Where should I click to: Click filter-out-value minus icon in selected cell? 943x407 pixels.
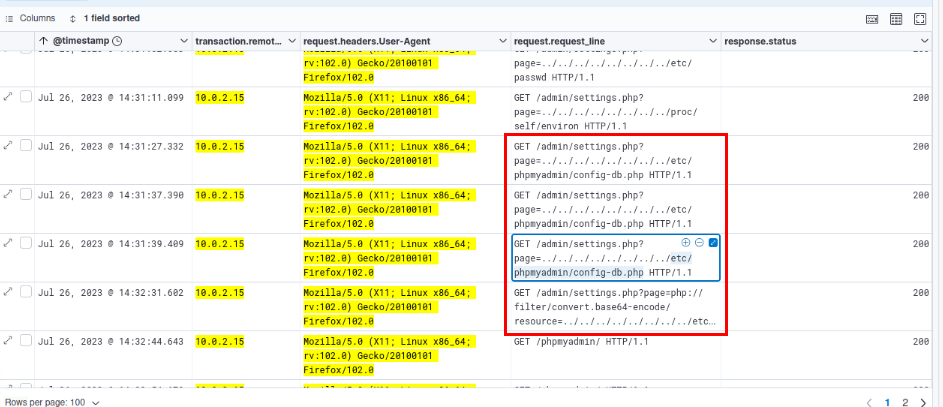(x=699, y=242)
